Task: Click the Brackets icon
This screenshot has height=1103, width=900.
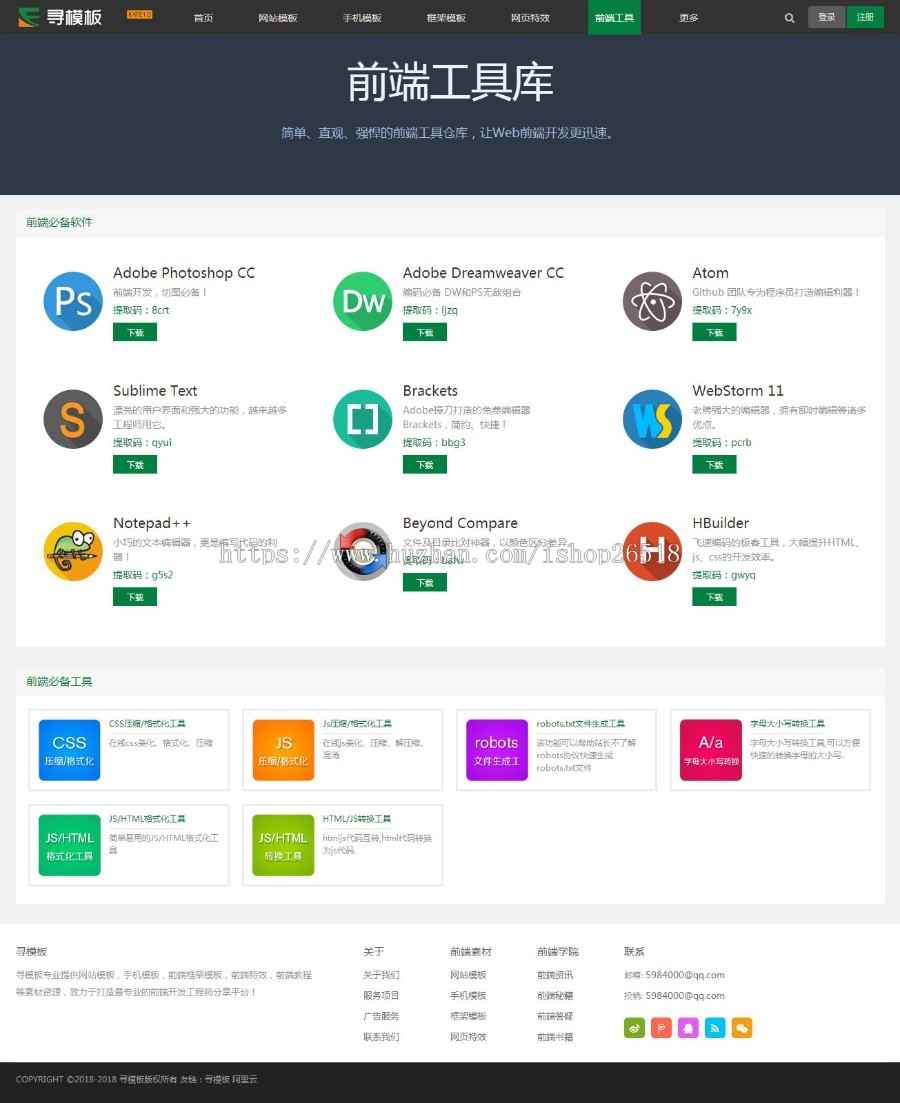Action: pos(362,419)
